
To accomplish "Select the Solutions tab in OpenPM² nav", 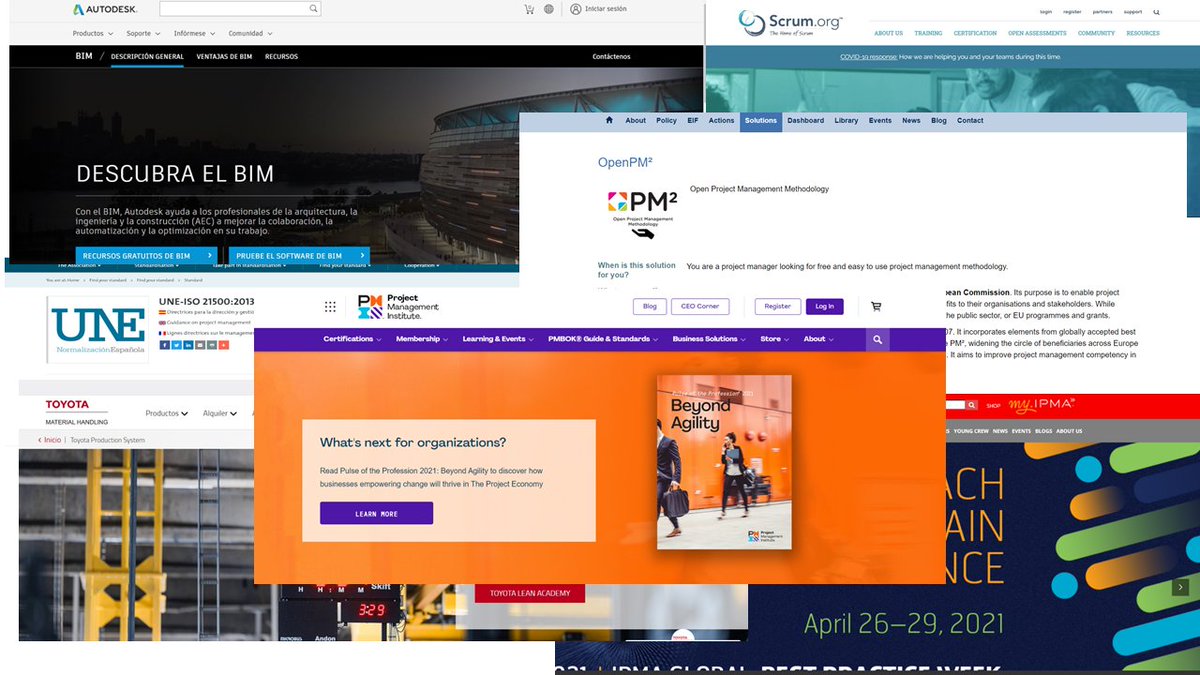I will pos(760,121).
